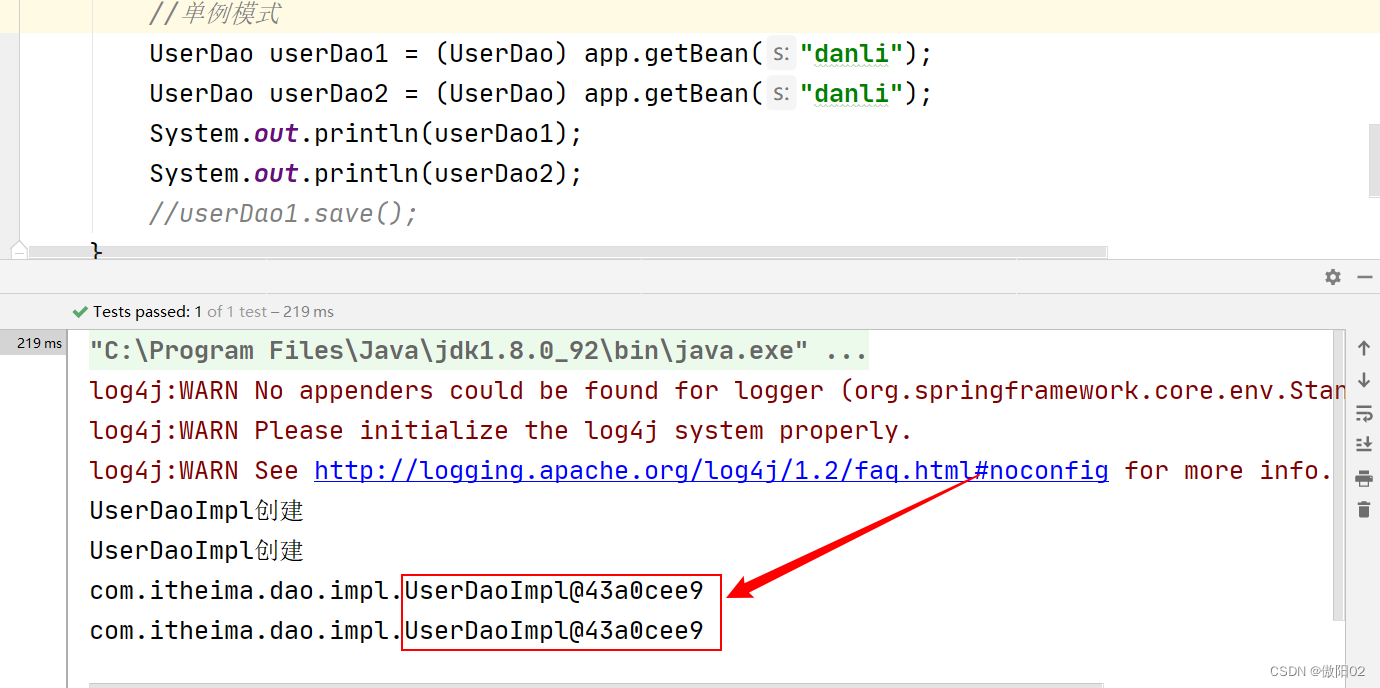Hide the Run tool window with dash icon
The height and width of the screenshot is (688, 1380).
[1365, 277]
